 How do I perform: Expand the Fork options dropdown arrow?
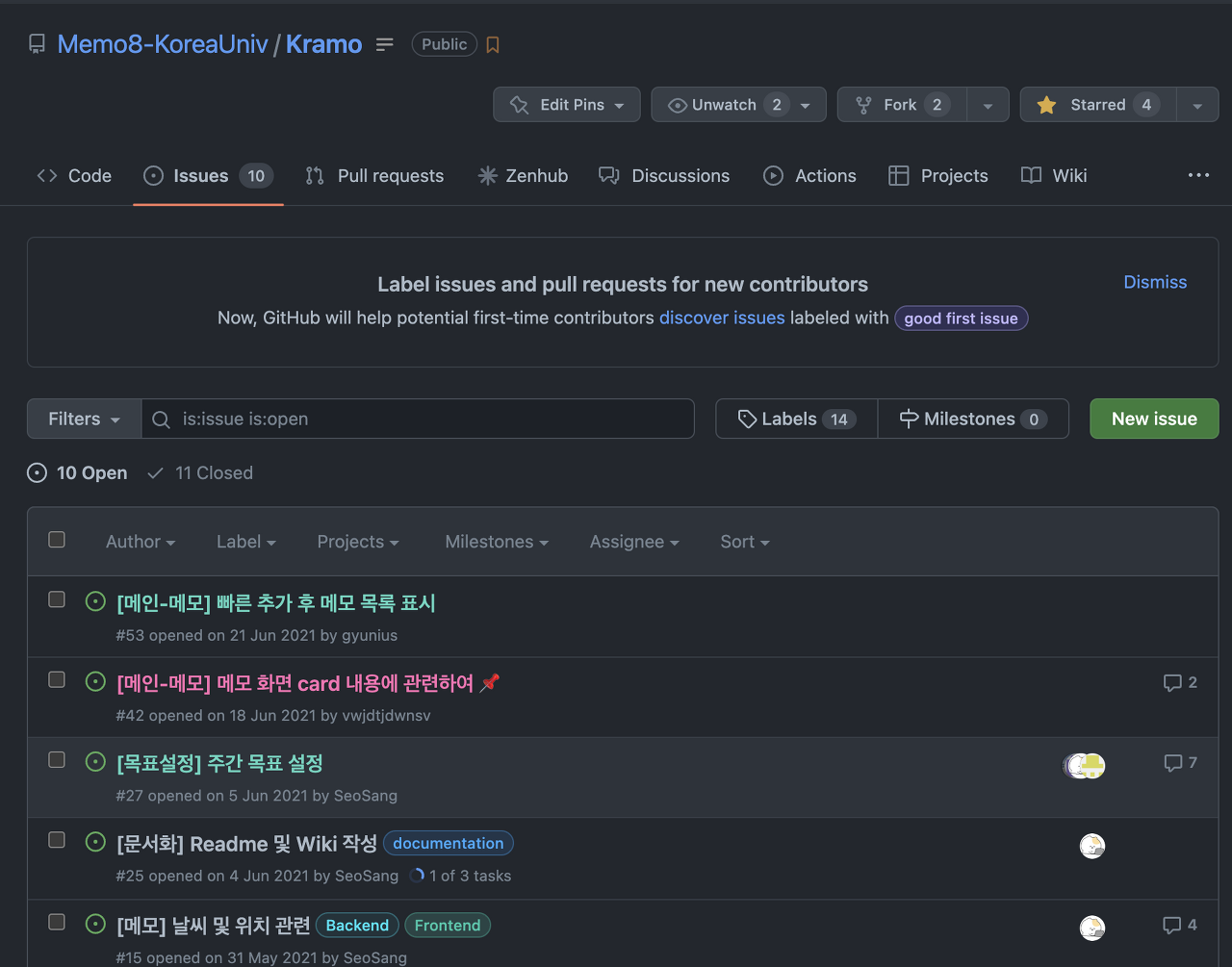click(x=988, y=105)
